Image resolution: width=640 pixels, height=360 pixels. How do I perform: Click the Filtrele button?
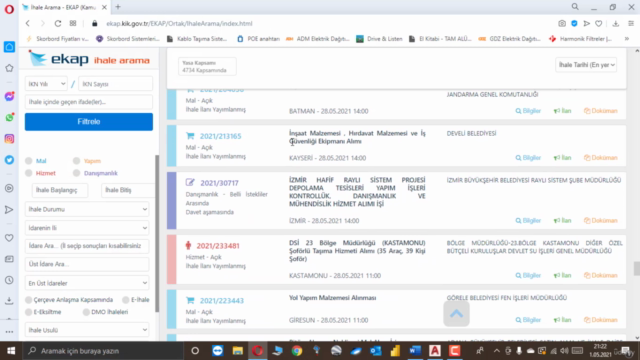tap(89, 122)
